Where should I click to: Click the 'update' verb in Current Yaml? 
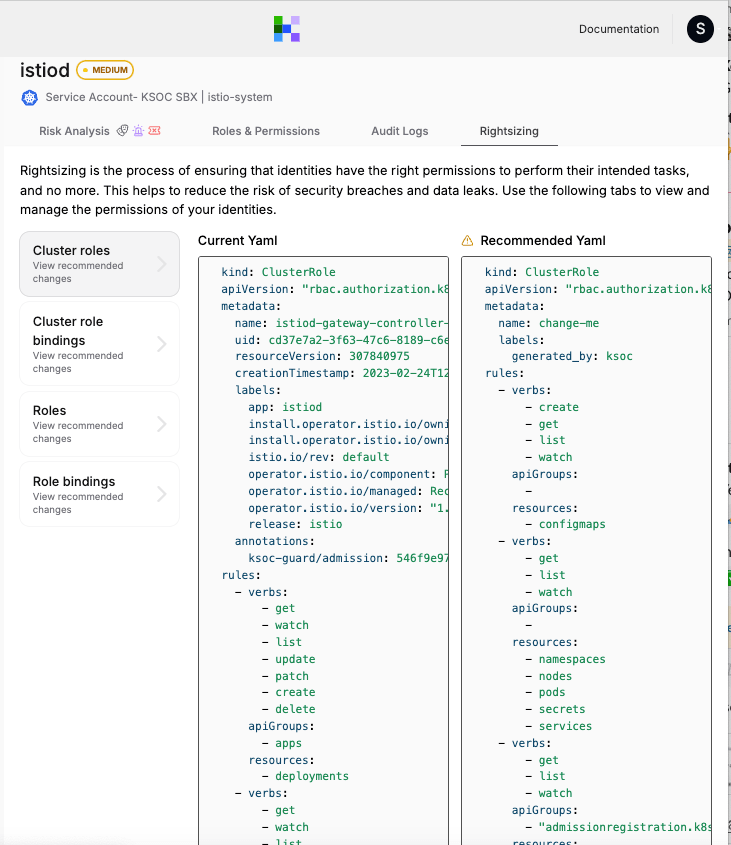pos(295,659)
